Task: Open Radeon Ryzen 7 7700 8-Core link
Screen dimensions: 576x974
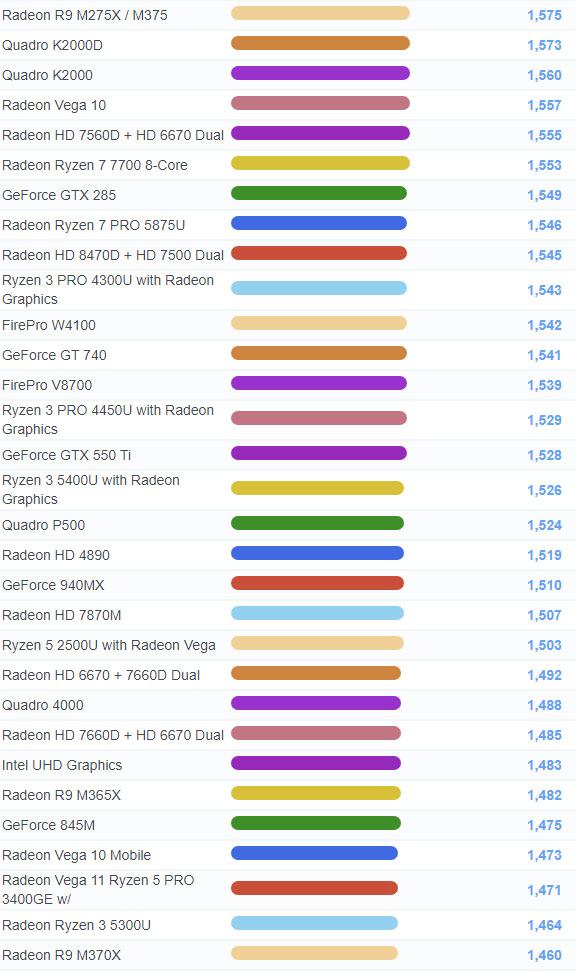Action: (95, 165)
